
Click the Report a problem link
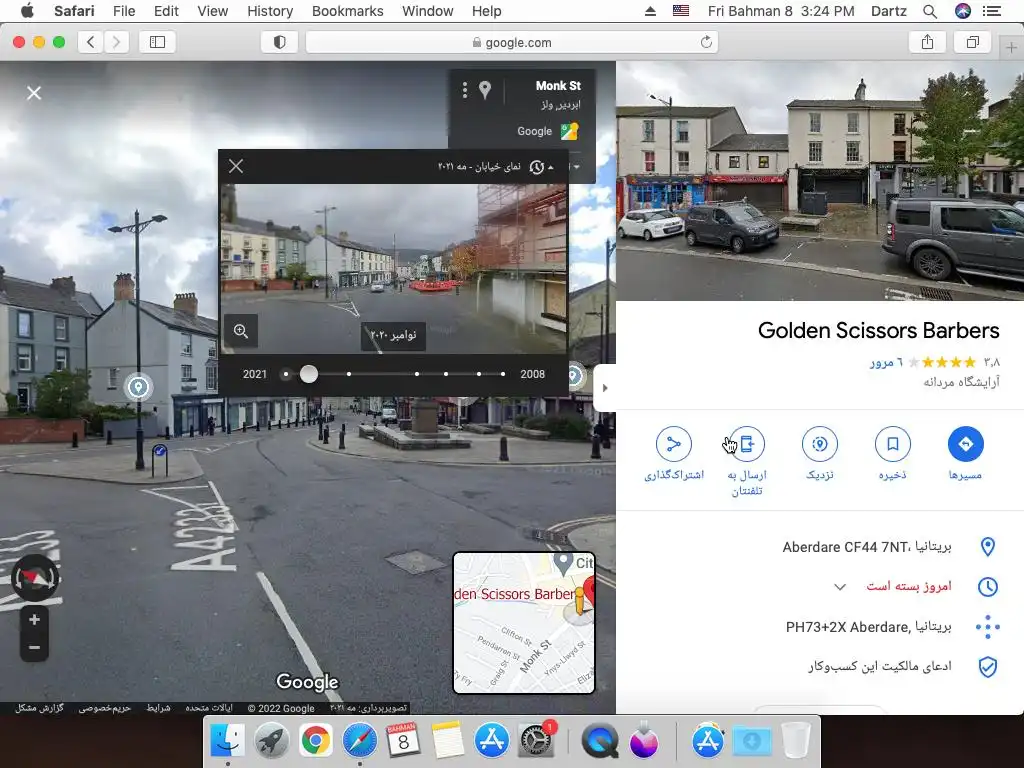coord(39,708)
